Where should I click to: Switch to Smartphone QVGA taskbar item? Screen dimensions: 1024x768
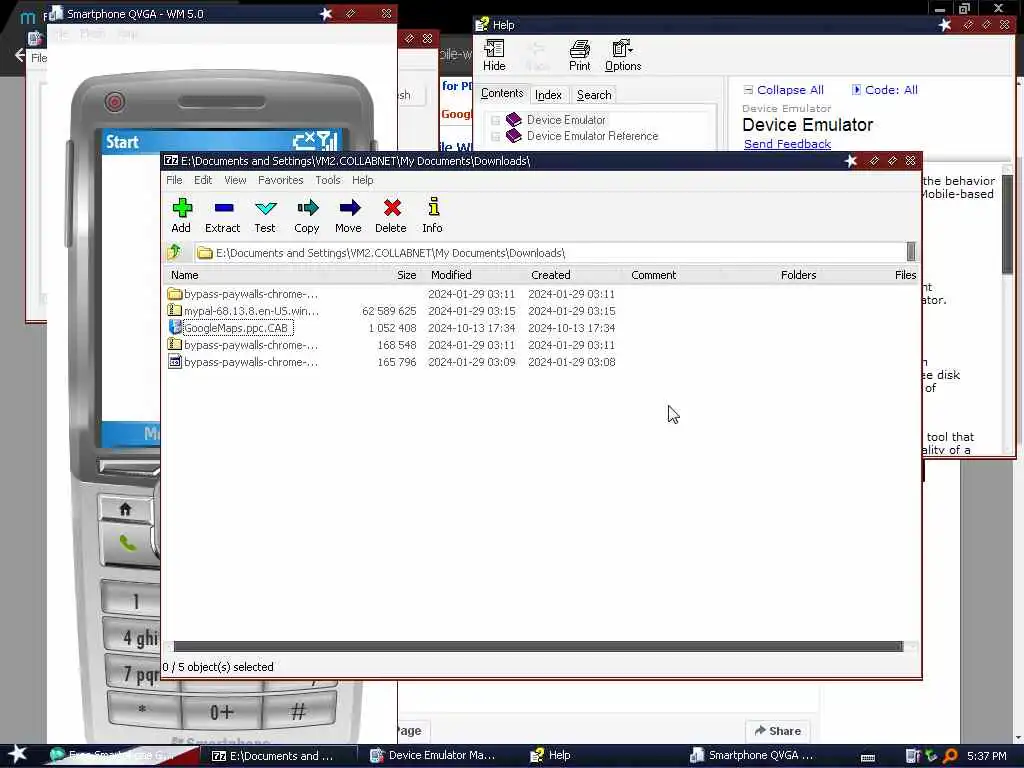752,756
